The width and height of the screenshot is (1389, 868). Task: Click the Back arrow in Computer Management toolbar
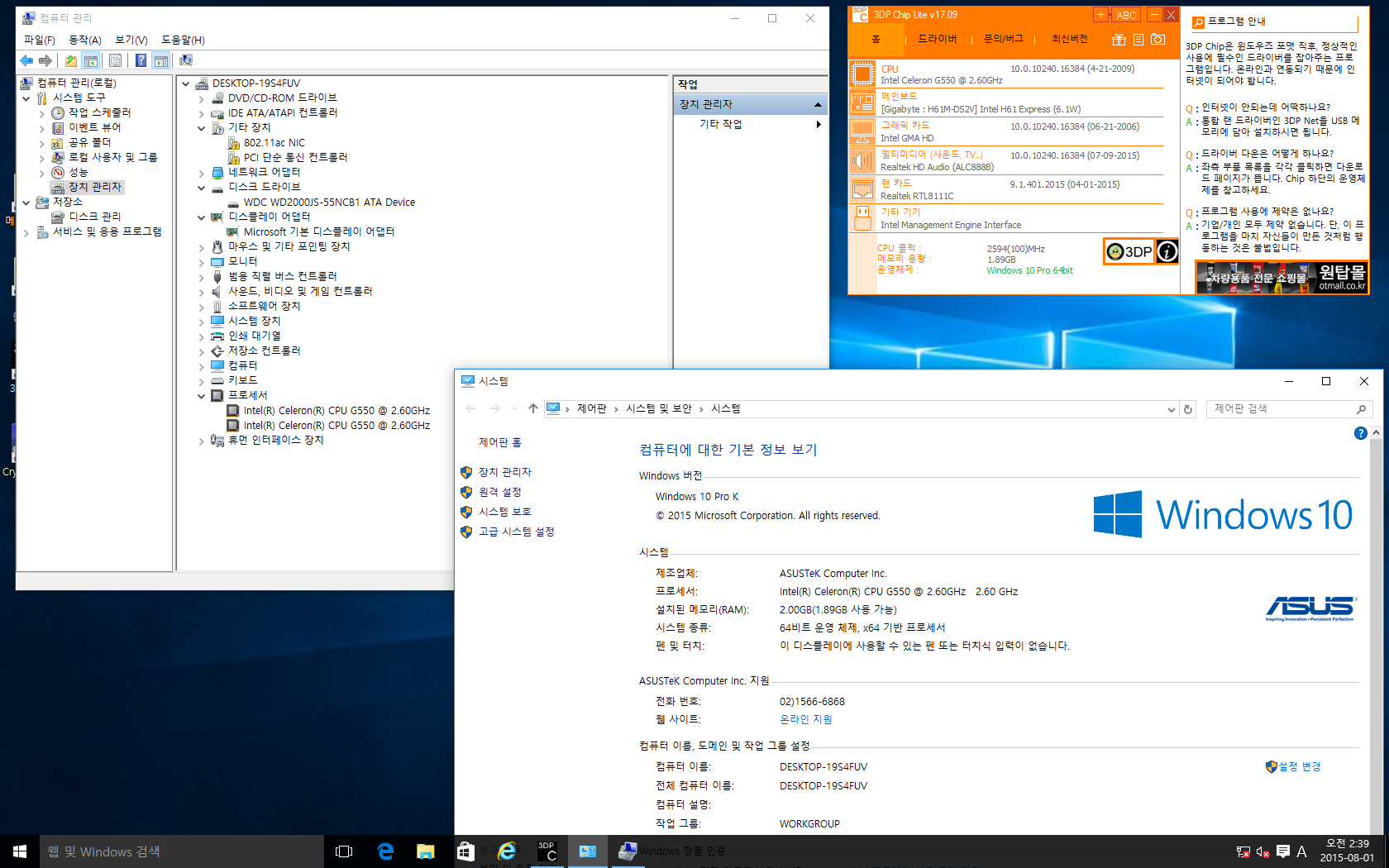(26, 60)
